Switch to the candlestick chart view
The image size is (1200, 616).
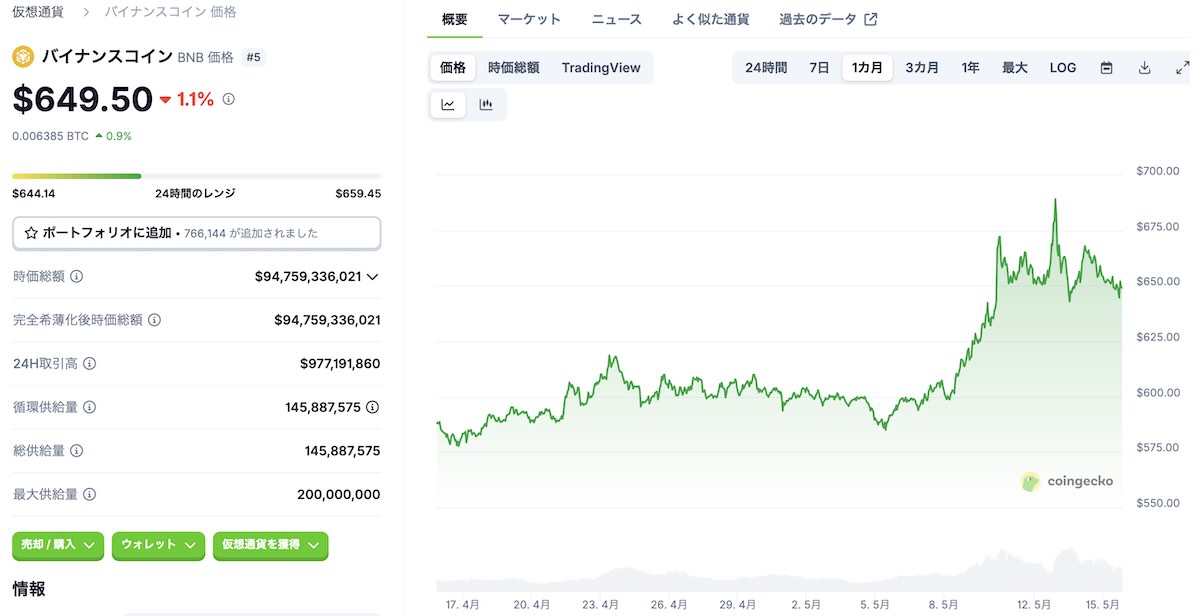486,104
